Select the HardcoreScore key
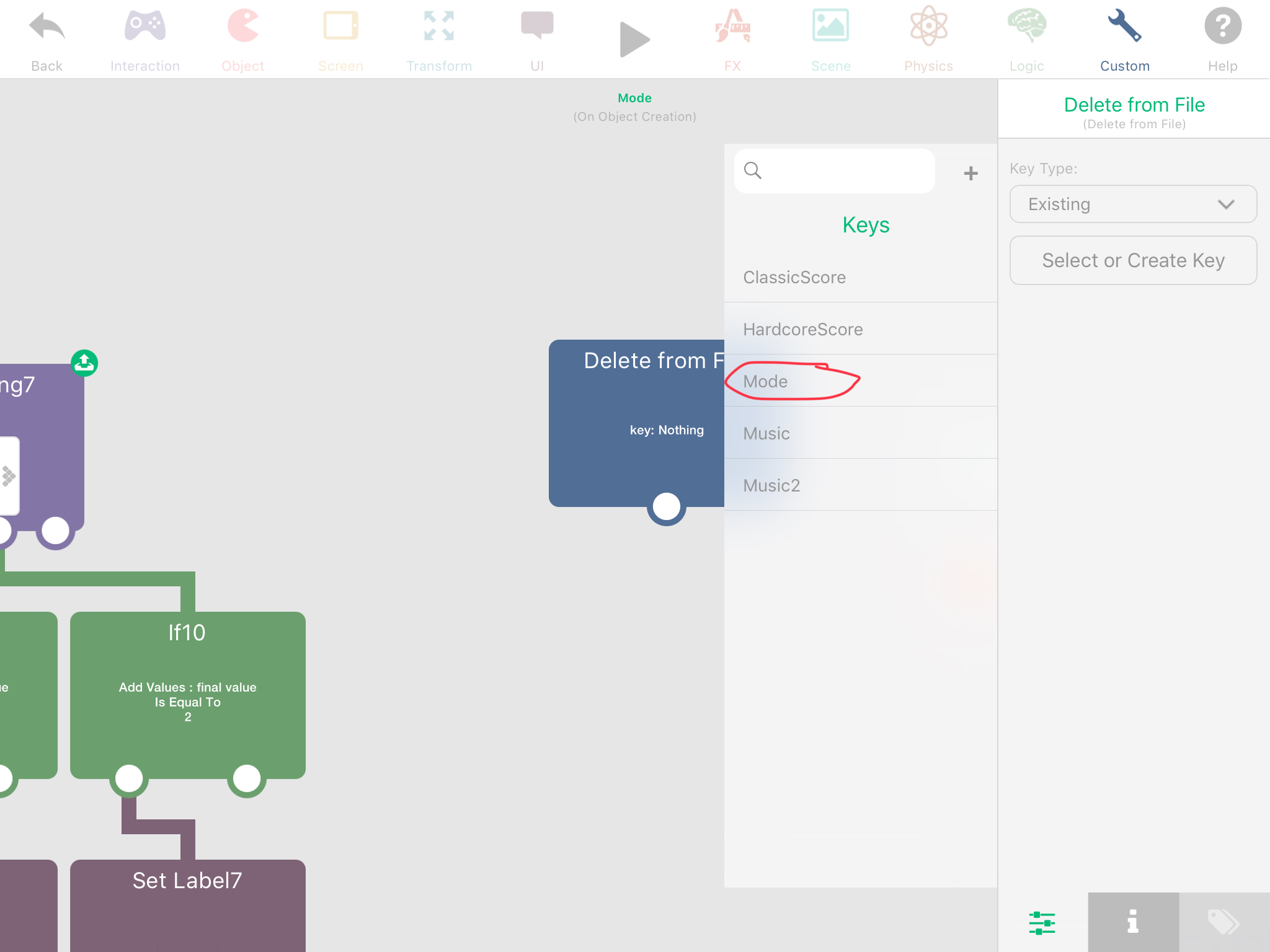1270x952 pixels. click(802, 329)
